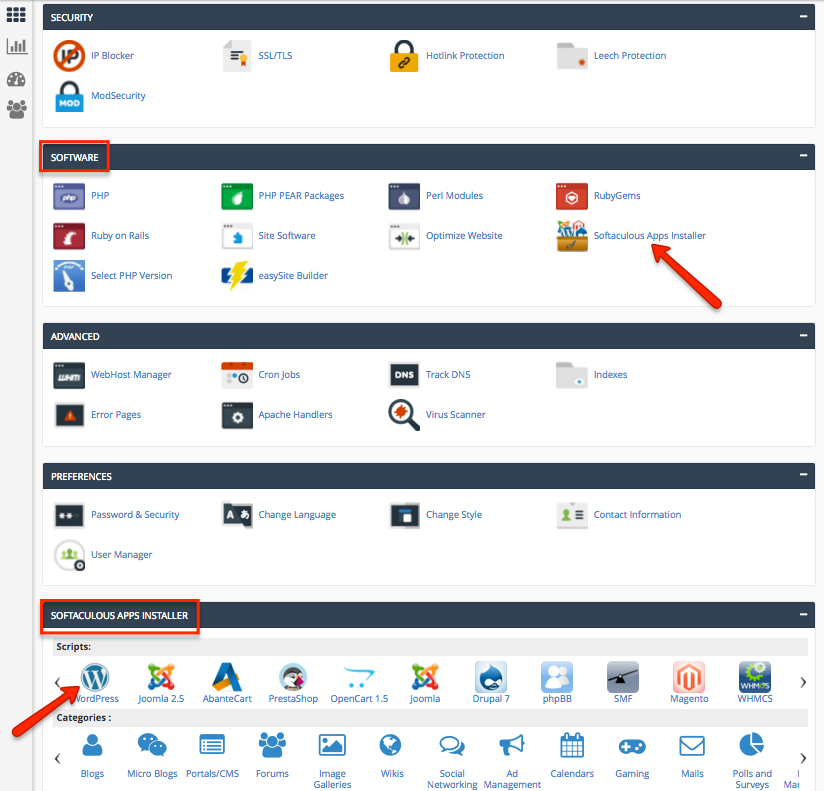Click the PHP icon in Software
The height and width of the screenshot is (791, 824).
click(69, 196)
